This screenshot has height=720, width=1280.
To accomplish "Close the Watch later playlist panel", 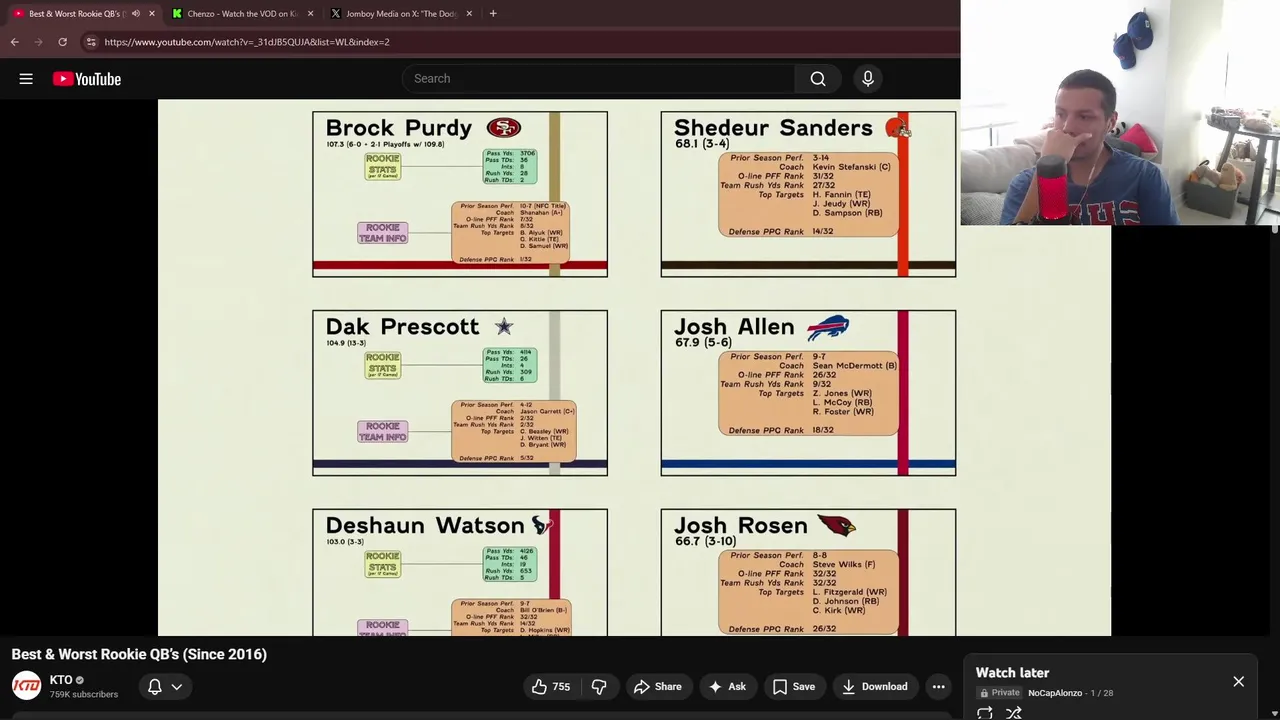I will pos(1238,682).
